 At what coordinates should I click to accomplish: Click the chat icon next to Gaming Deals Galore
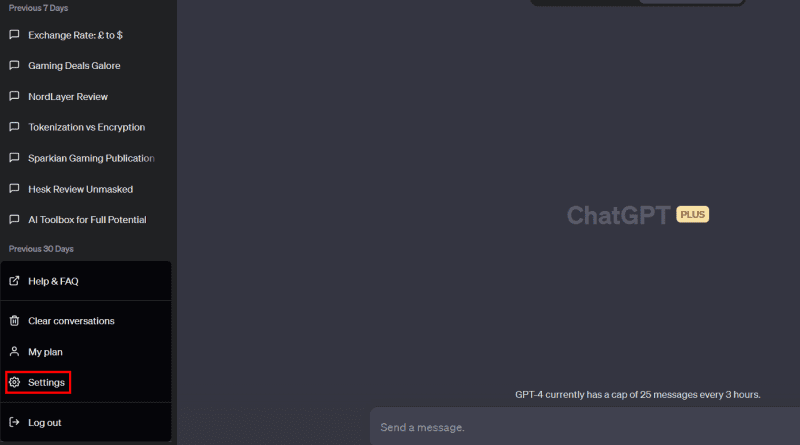coord(14,65)
